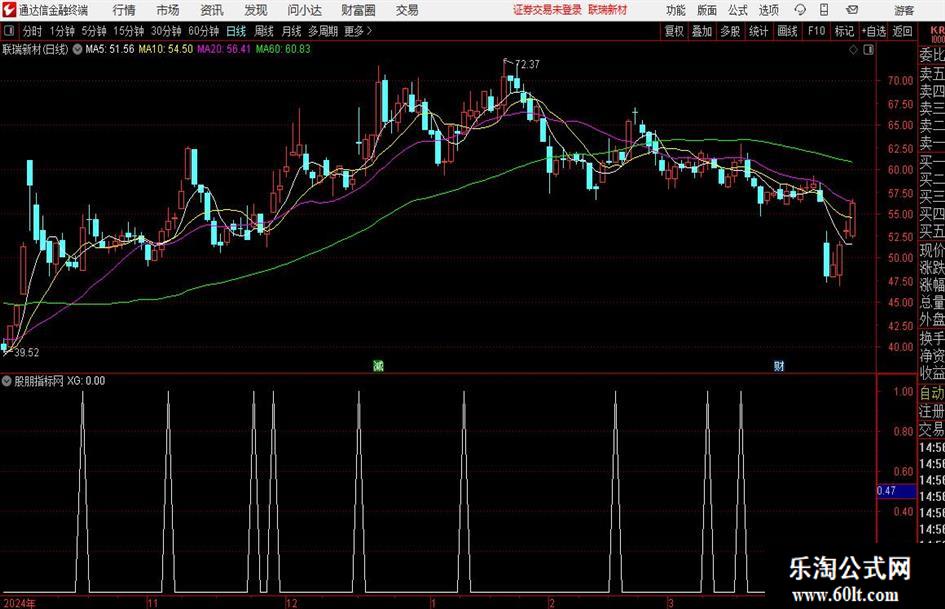Switch to the 月线 monthly tab
Image resolution: width=945 pixels, height=609 pixels.
point(291,31)
